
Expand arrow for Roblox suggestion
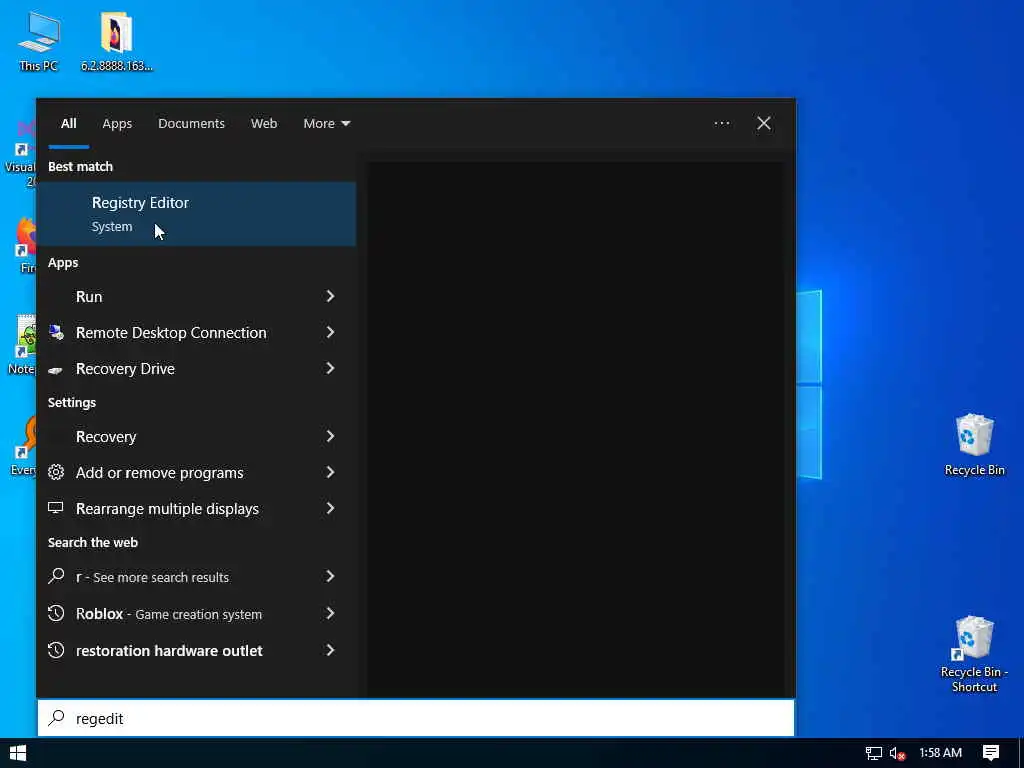pos(330,614)
